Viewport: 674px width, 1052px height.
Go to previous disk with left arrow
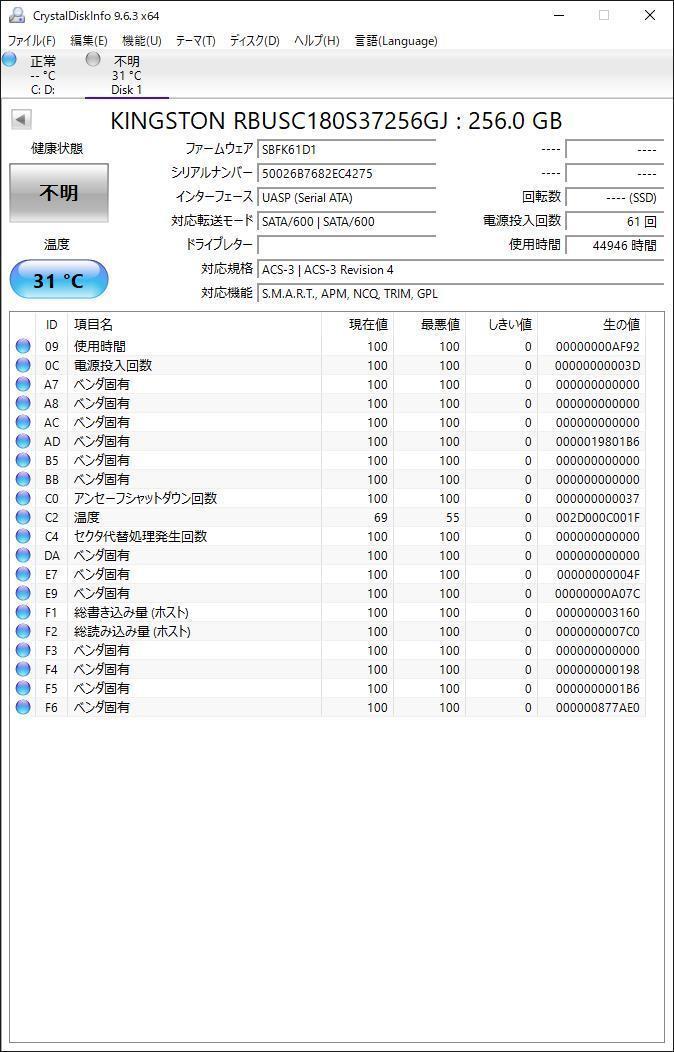point(21,120)
